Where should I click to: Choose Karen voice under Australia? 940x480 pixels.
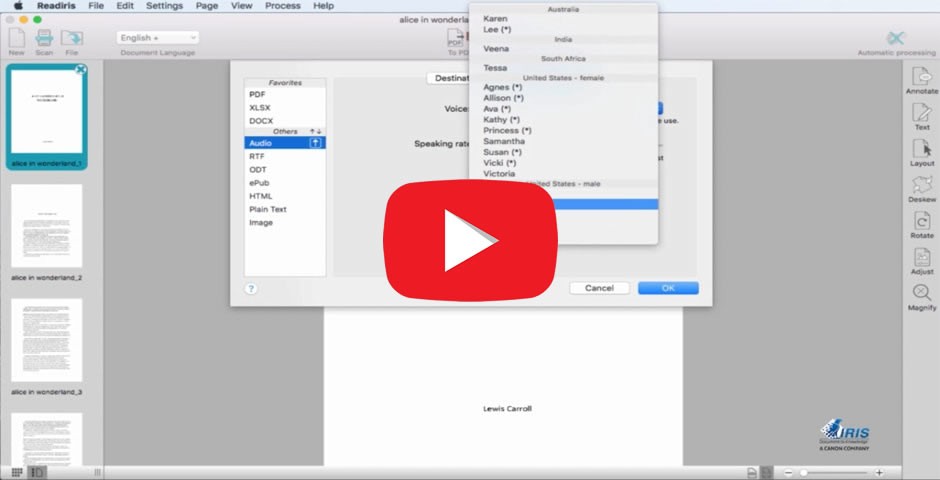563,19
